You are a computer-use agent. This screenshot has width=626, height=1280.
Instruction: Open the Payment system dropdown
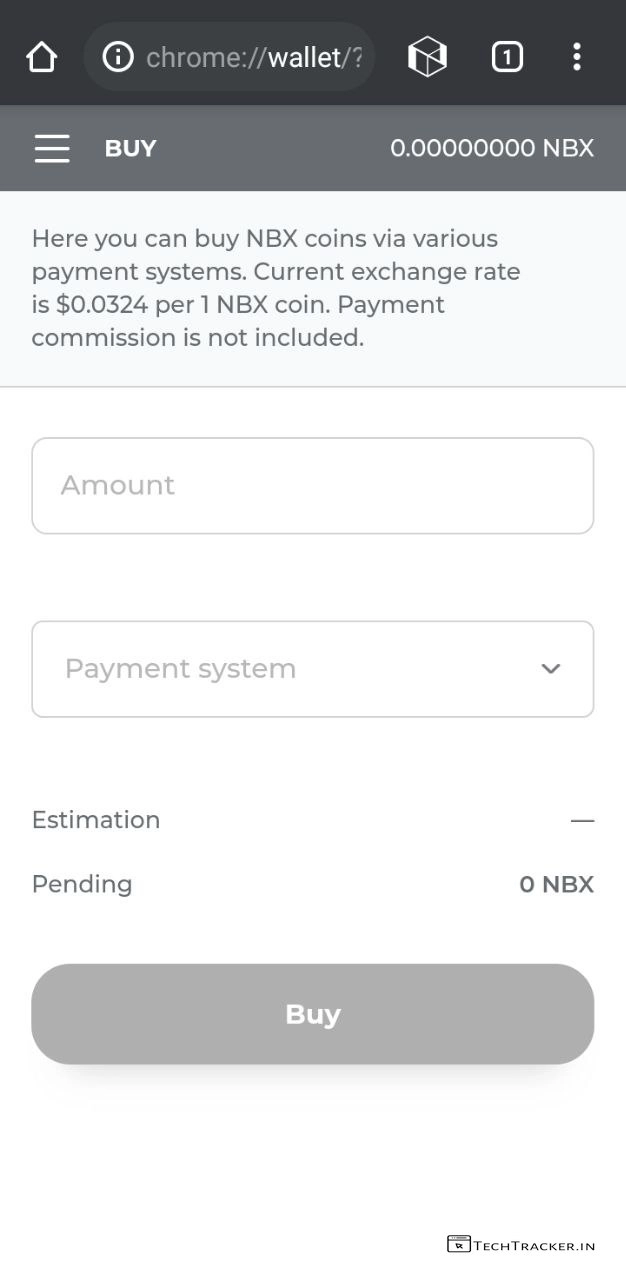point(300,669)
